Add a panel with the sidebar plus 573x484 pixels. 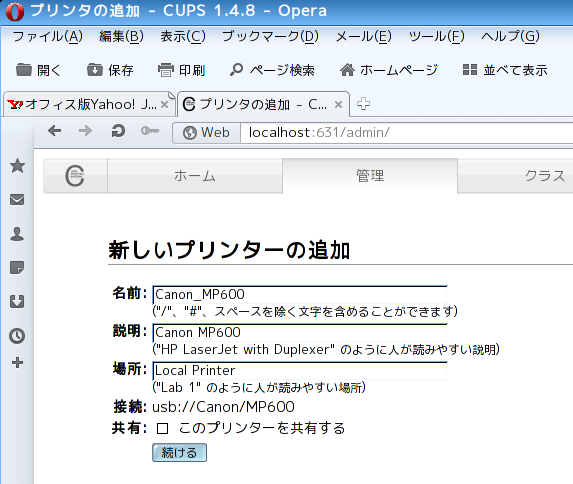[x=17, y=363]
